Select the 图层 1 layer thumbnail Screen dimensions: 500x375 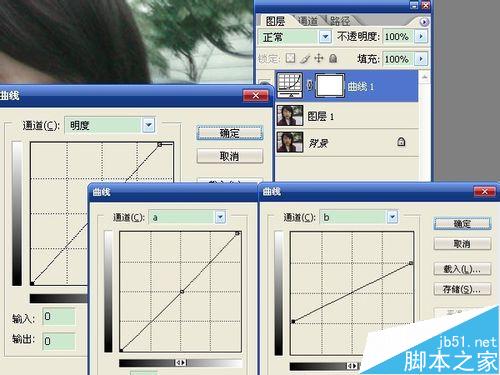(x=290, y=115)
